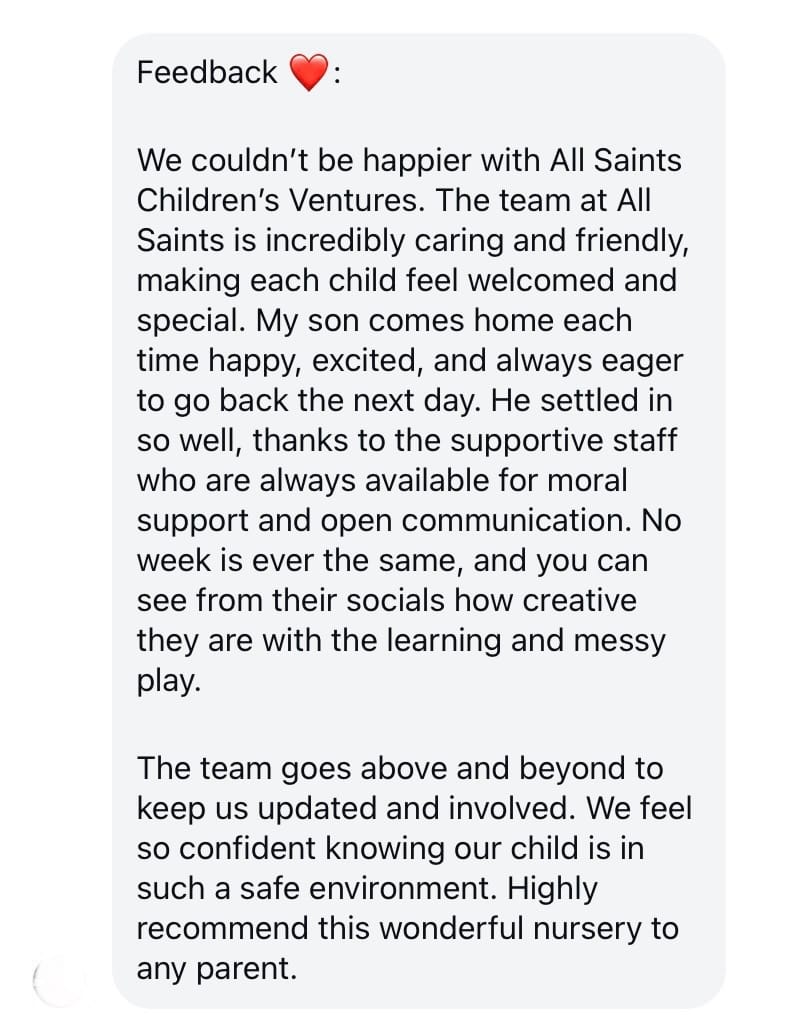The image size is (812, 1023).
Task: Select the closing words "any parent."
Action: pos(217,969)
